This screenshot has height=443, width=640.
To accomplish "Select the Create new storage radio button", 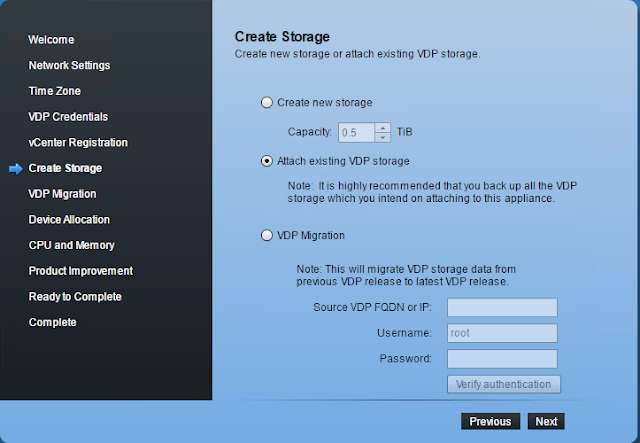I will point(266,102).
